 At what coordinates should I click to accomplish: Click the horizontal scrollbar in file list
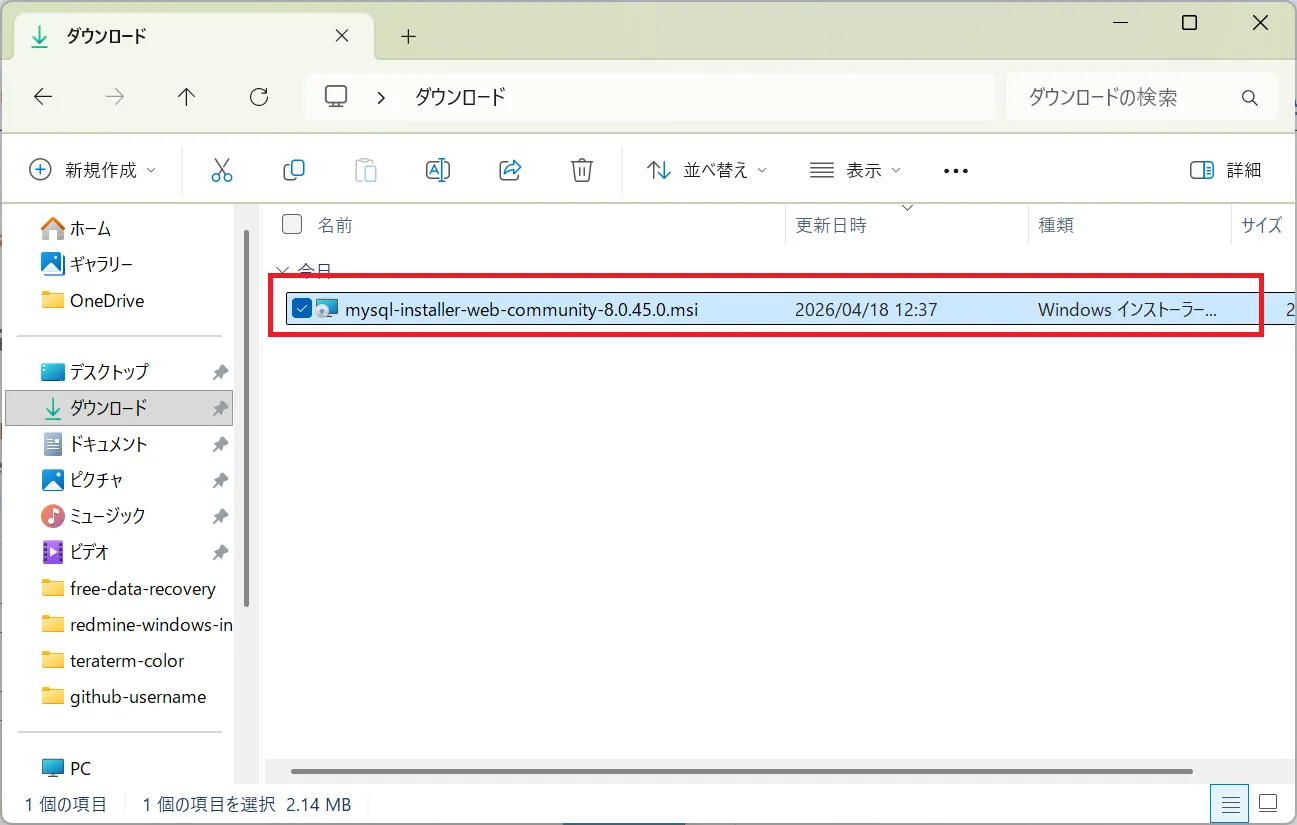740,771
